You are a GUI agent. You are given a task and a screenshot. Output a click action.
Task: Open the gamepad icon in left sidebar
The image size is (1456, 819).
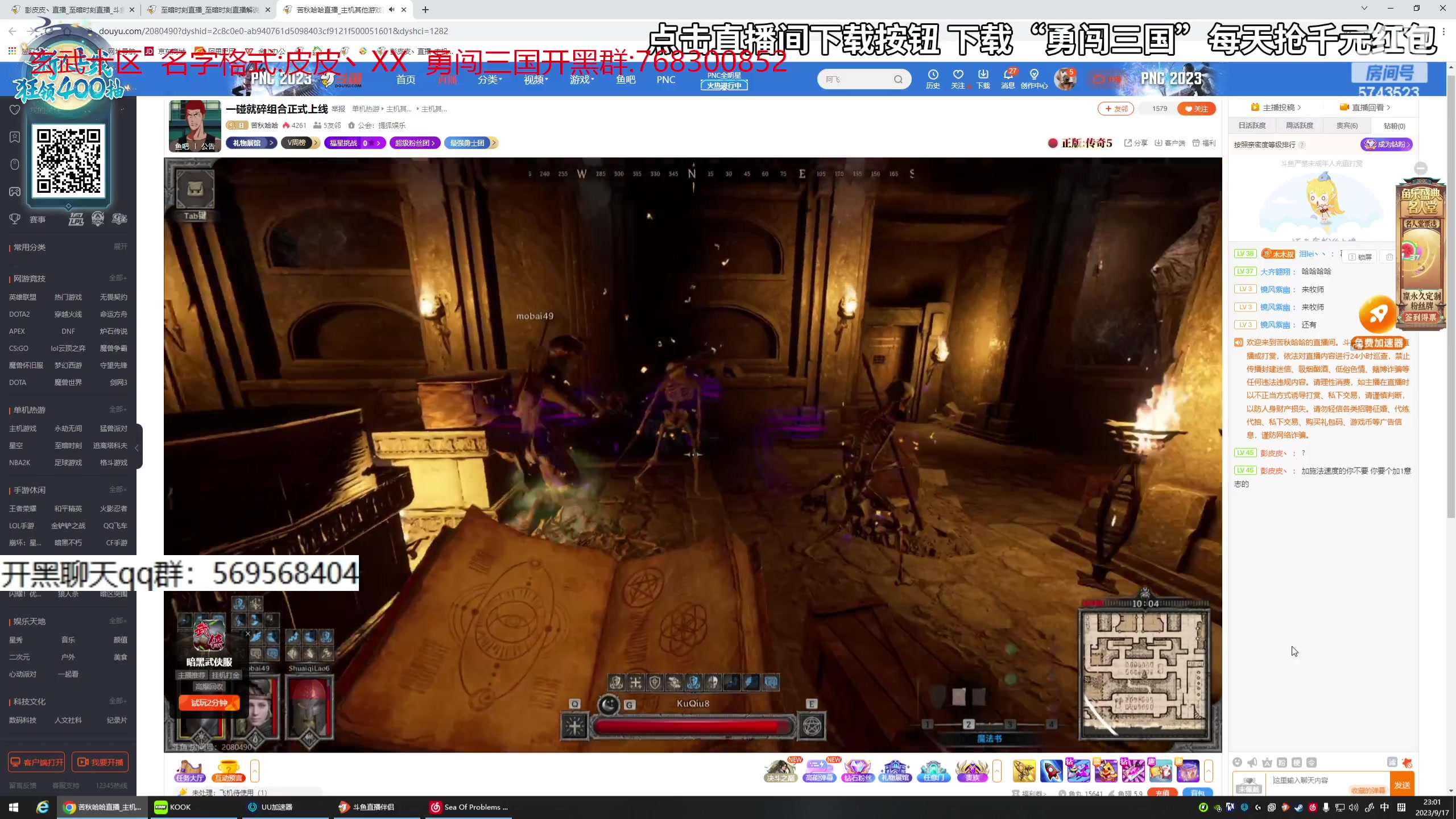(15, 192)
